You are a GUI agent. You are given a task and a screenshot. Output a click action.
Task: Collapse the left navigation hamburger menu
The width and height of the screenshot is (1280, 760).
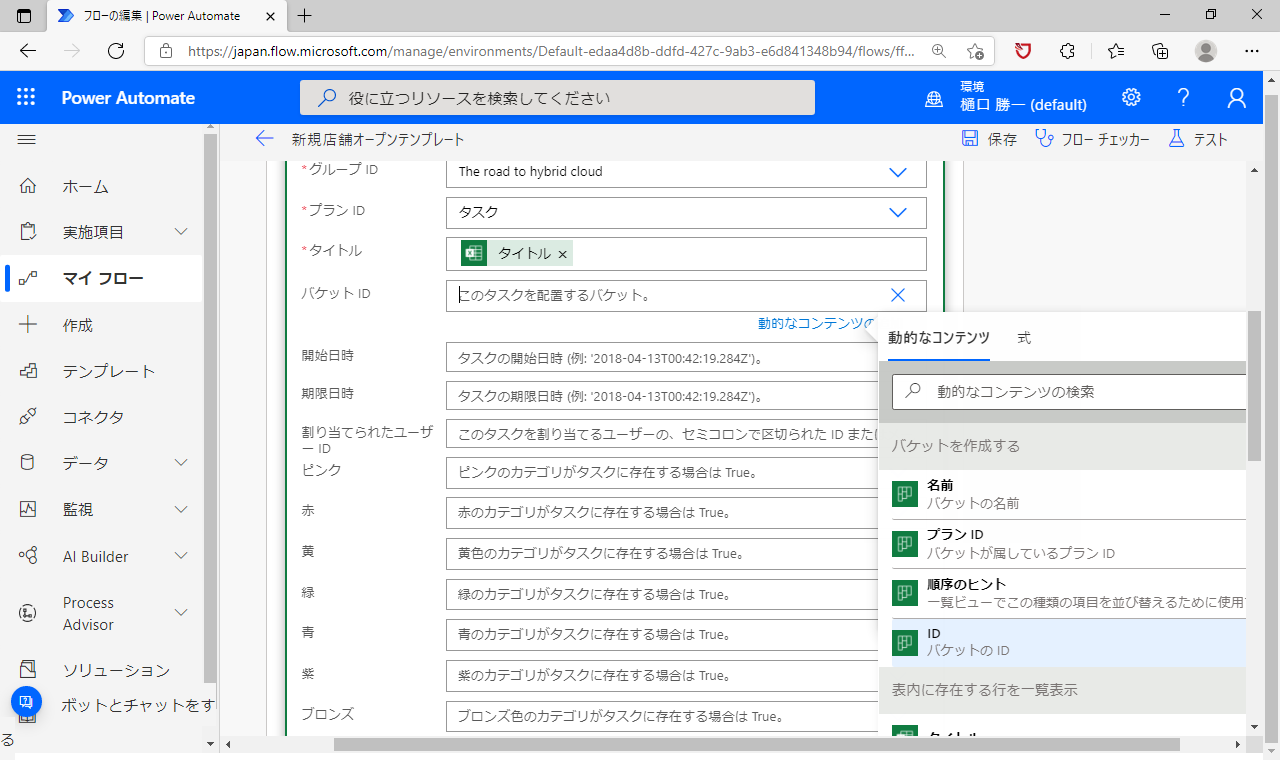[27, 139]
